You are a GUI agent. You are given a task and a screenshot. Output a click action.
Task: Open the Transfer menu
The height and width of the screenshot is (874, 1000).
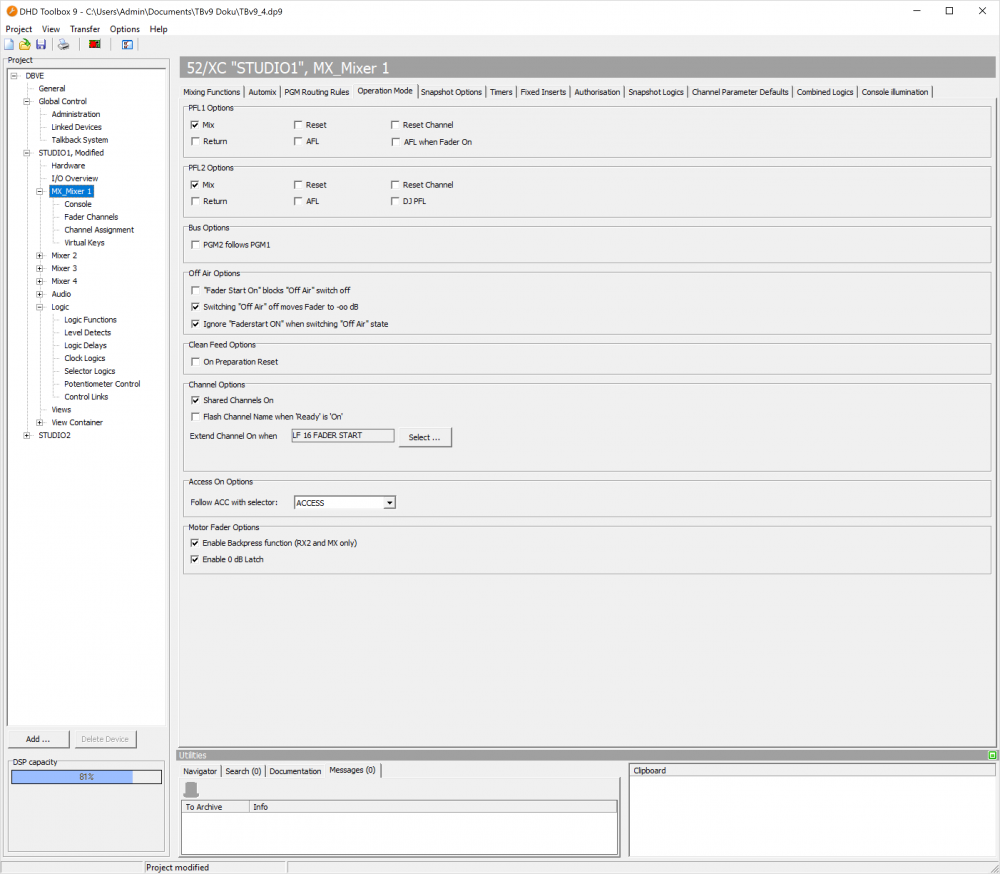click(84, 29)
